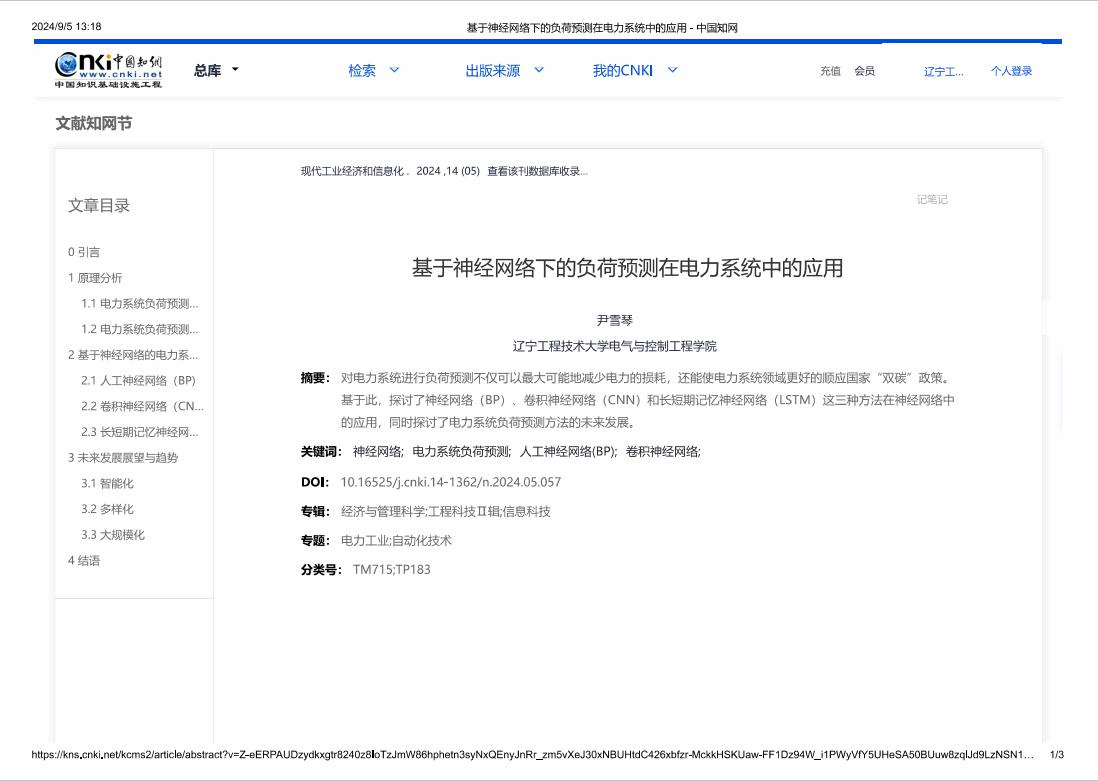Click author name 尹雪琴

[x=615, y=321]
